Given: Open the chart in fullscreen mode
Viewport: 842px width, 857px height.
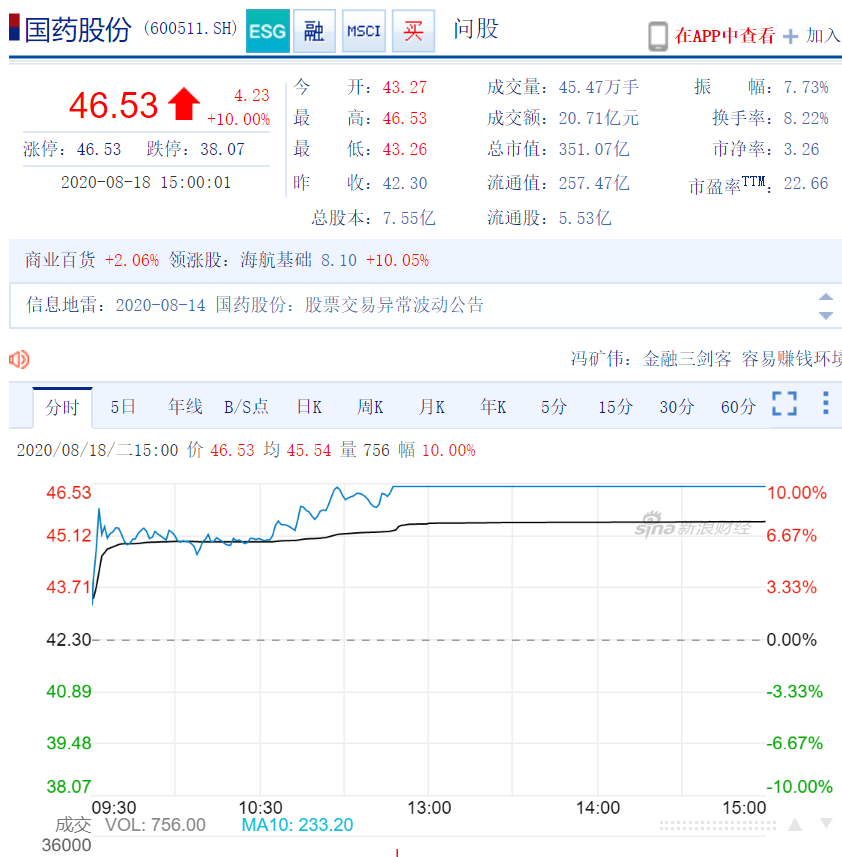Looking at the screenshot, I should (784, 404).
